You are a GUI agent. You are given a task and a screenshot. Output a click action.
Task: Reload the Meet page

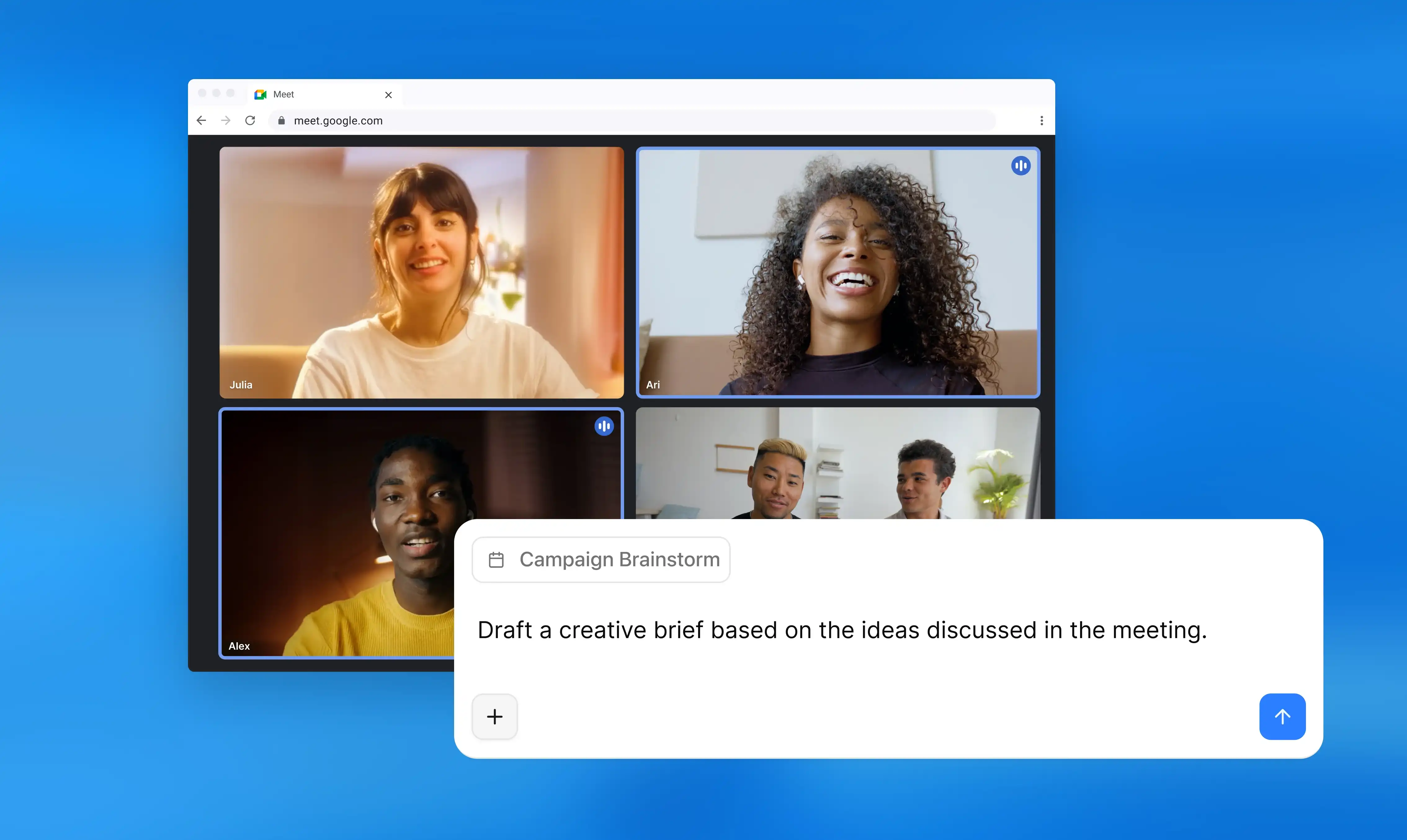tap(250, 121)
